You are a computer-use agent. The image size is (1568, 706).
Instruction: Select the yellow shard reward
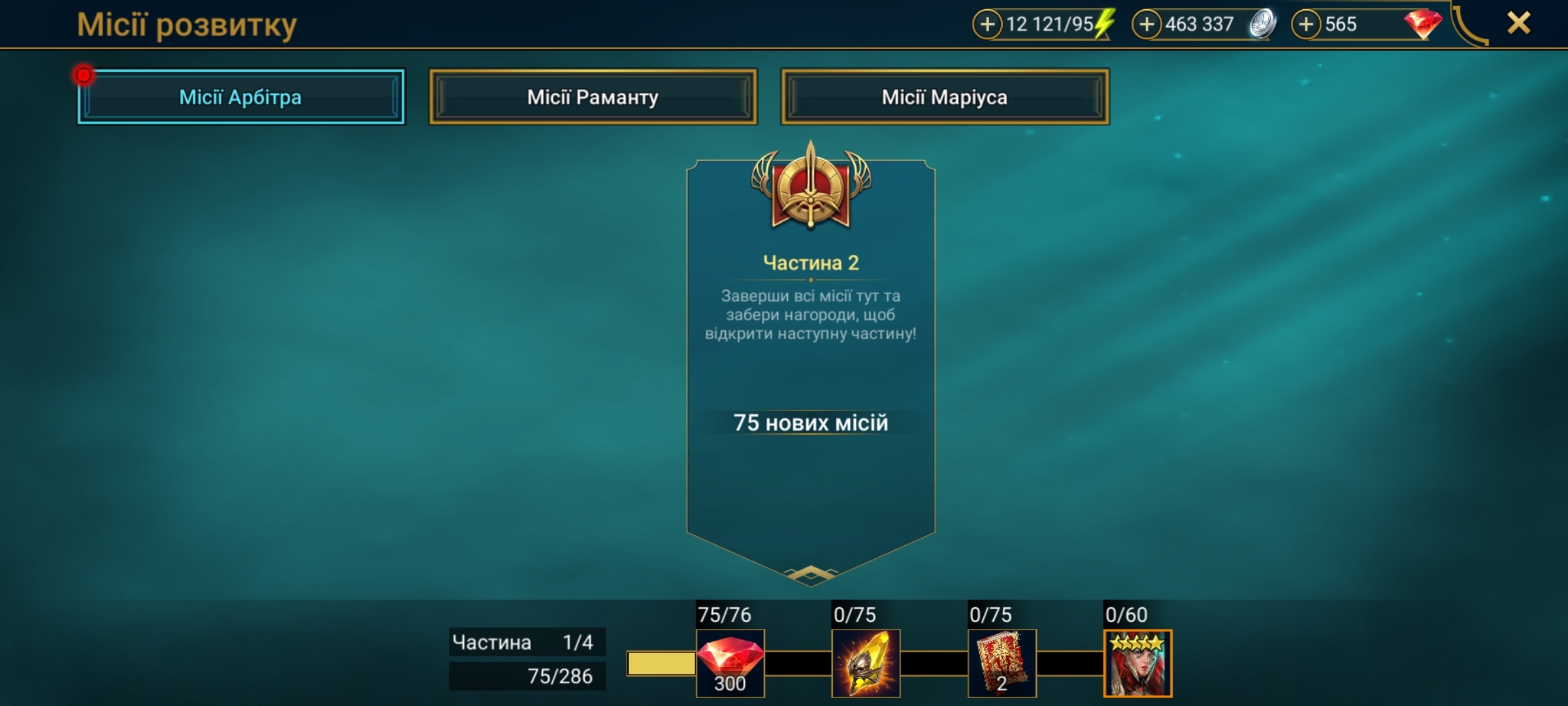tap(866, 663)
